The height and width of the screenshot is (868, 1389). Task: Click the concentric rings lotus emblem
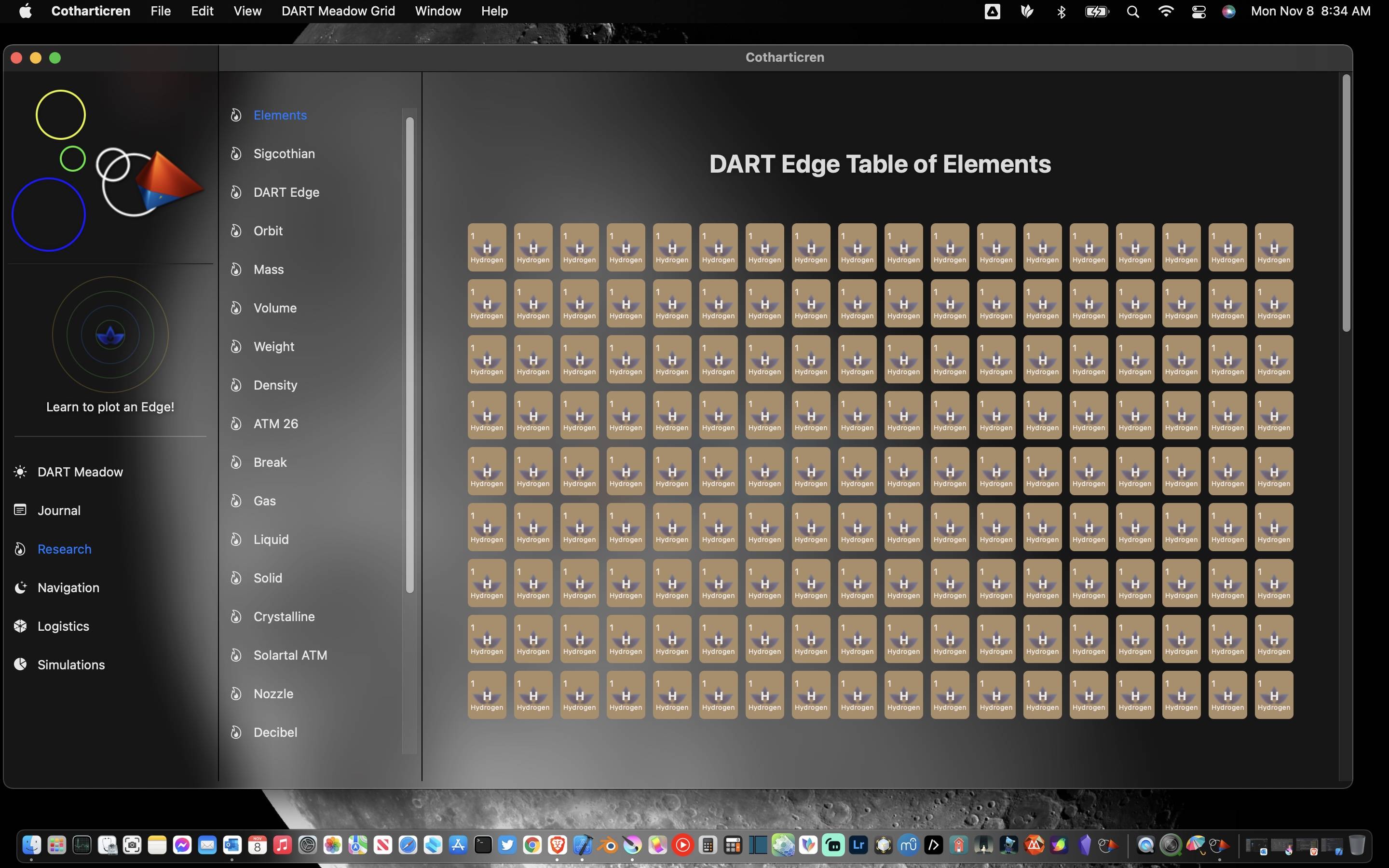click(x=110, y=335)
